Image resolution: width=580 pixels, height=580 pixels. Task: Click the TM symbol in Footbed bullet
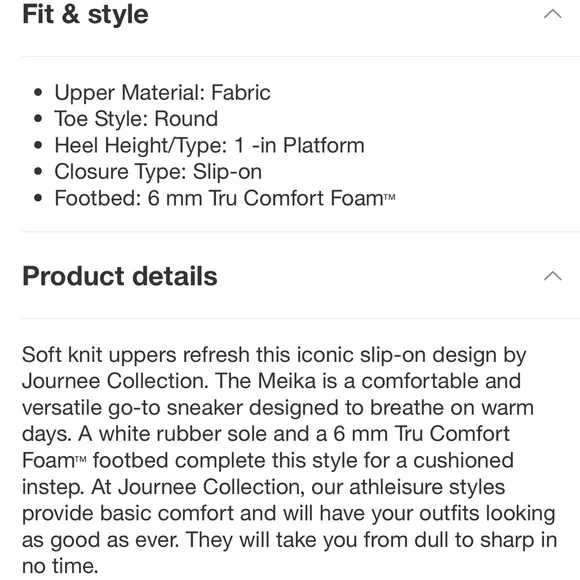click(x=390, y=197)
